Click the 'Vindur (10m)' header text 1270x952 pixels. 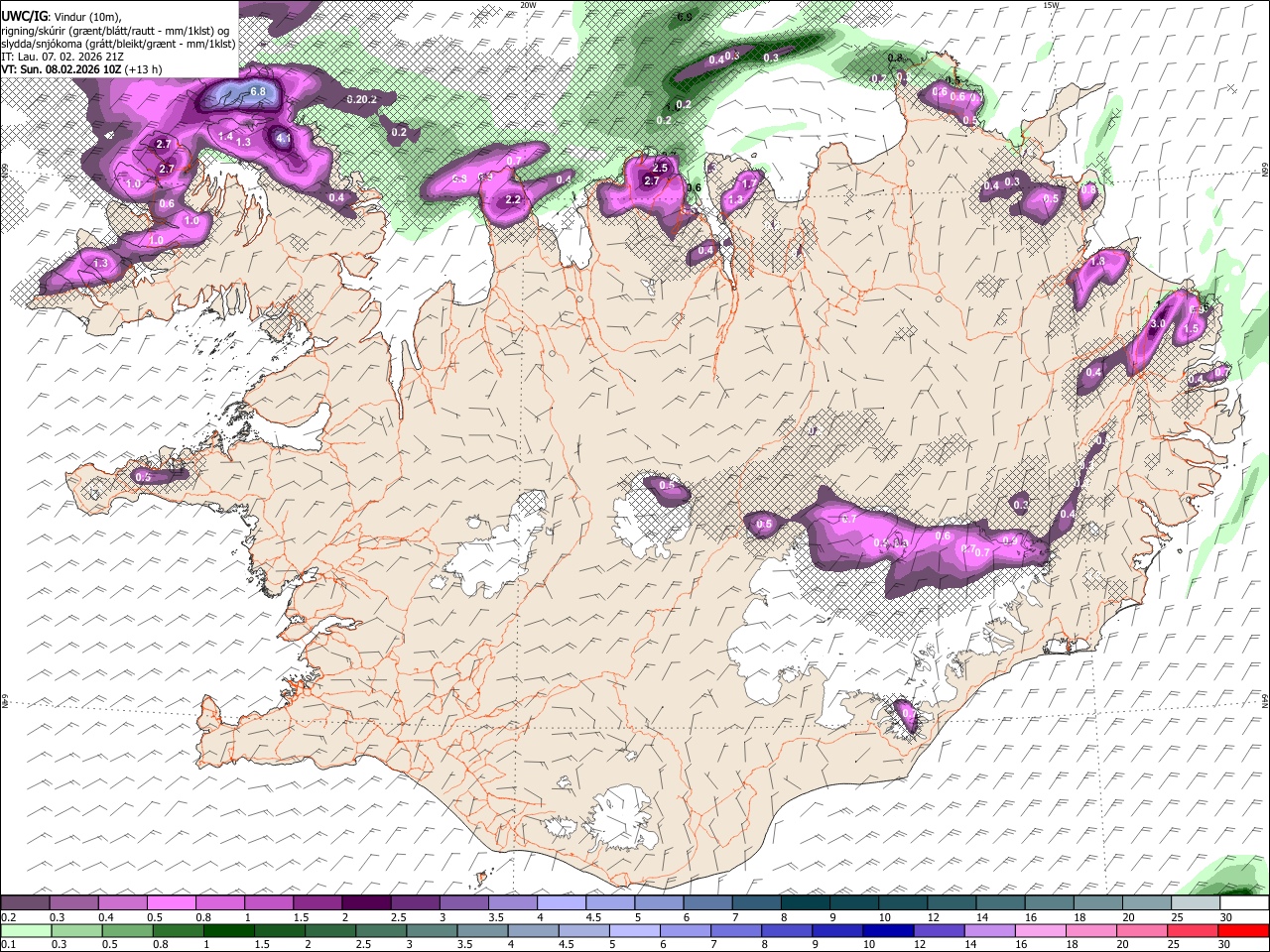coord(87,16)
